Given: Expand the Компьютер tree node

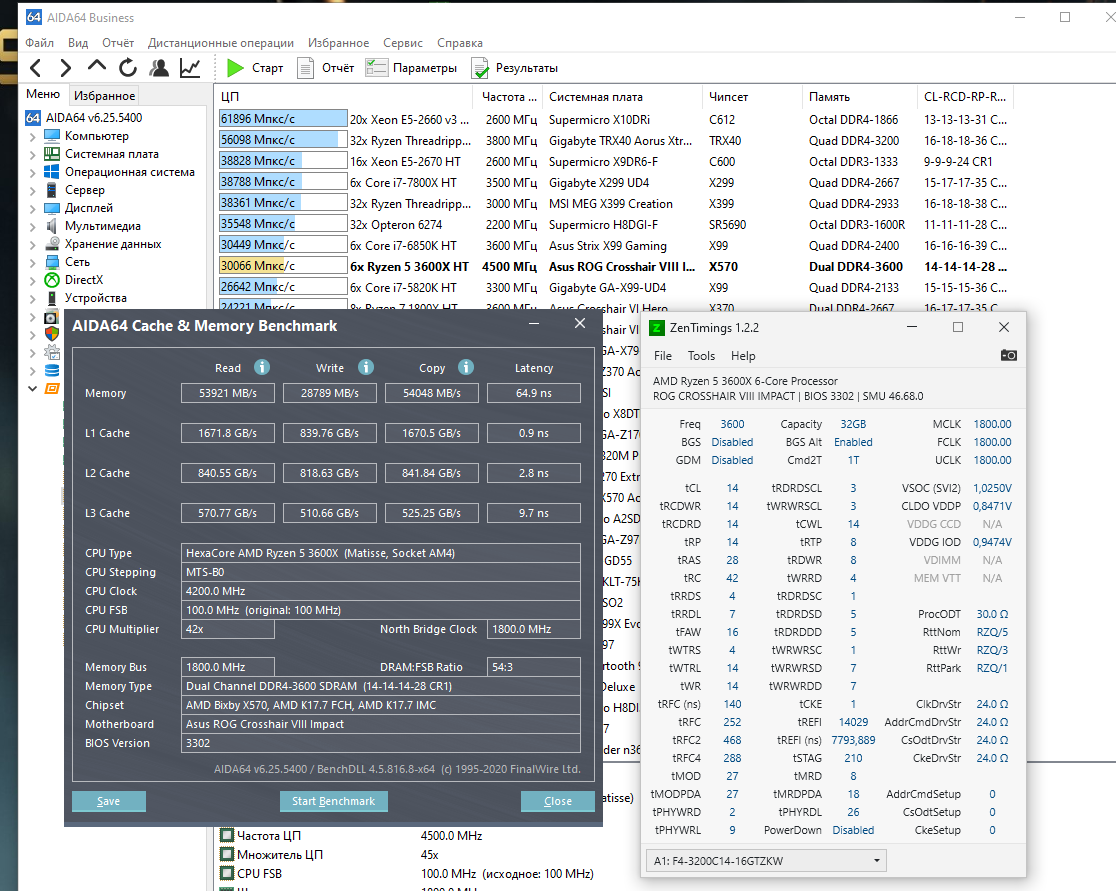Looking at the screenshot, I should point(33,136).
